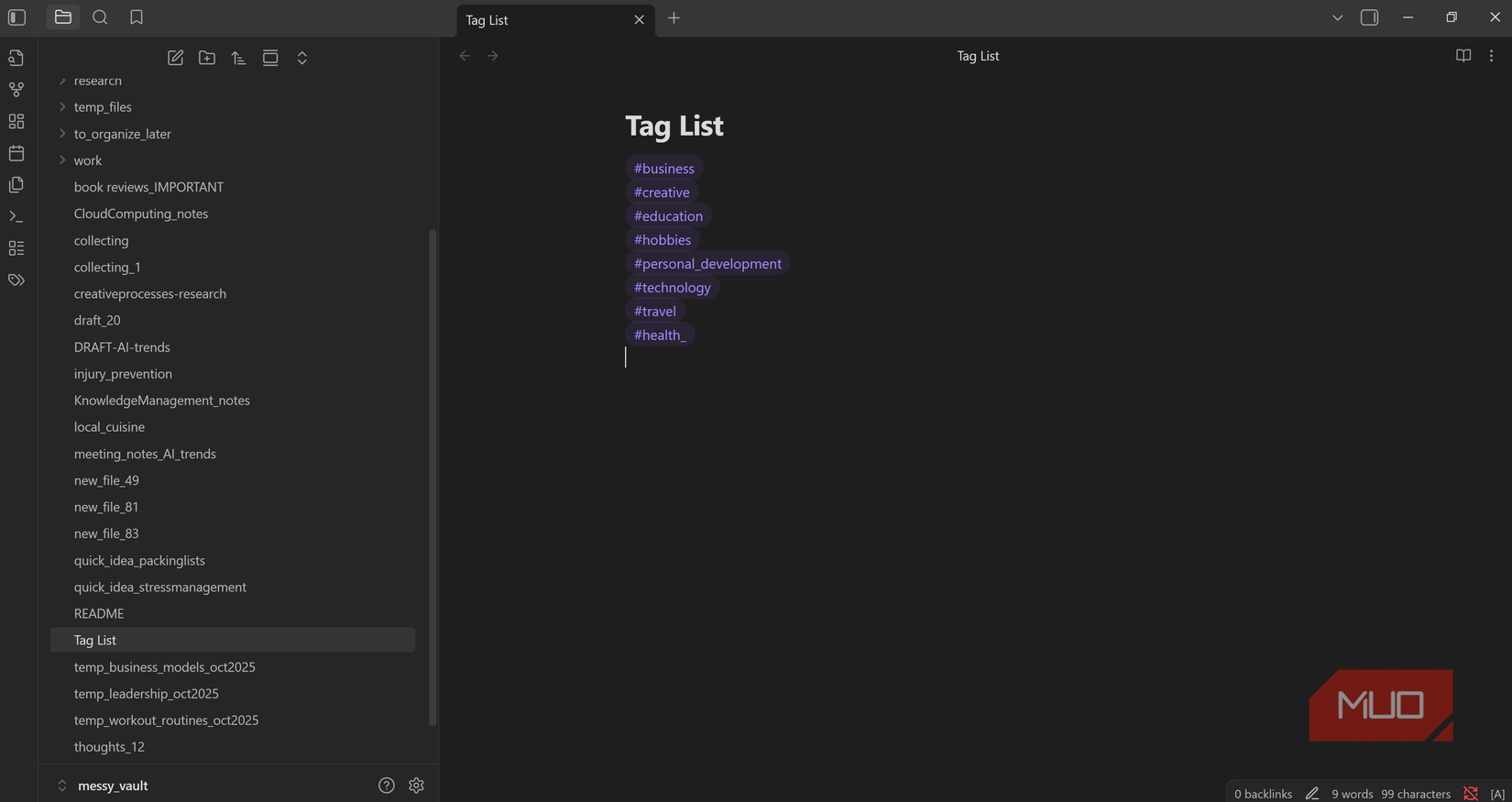Change the file sort order
This screenshot has width=1512, height=802.
tap(238, 58)
